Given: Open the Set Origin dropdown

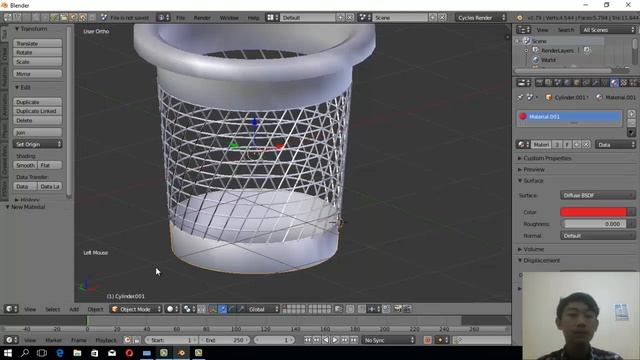Looking at the screenshot, I should (x=38, y=144).
